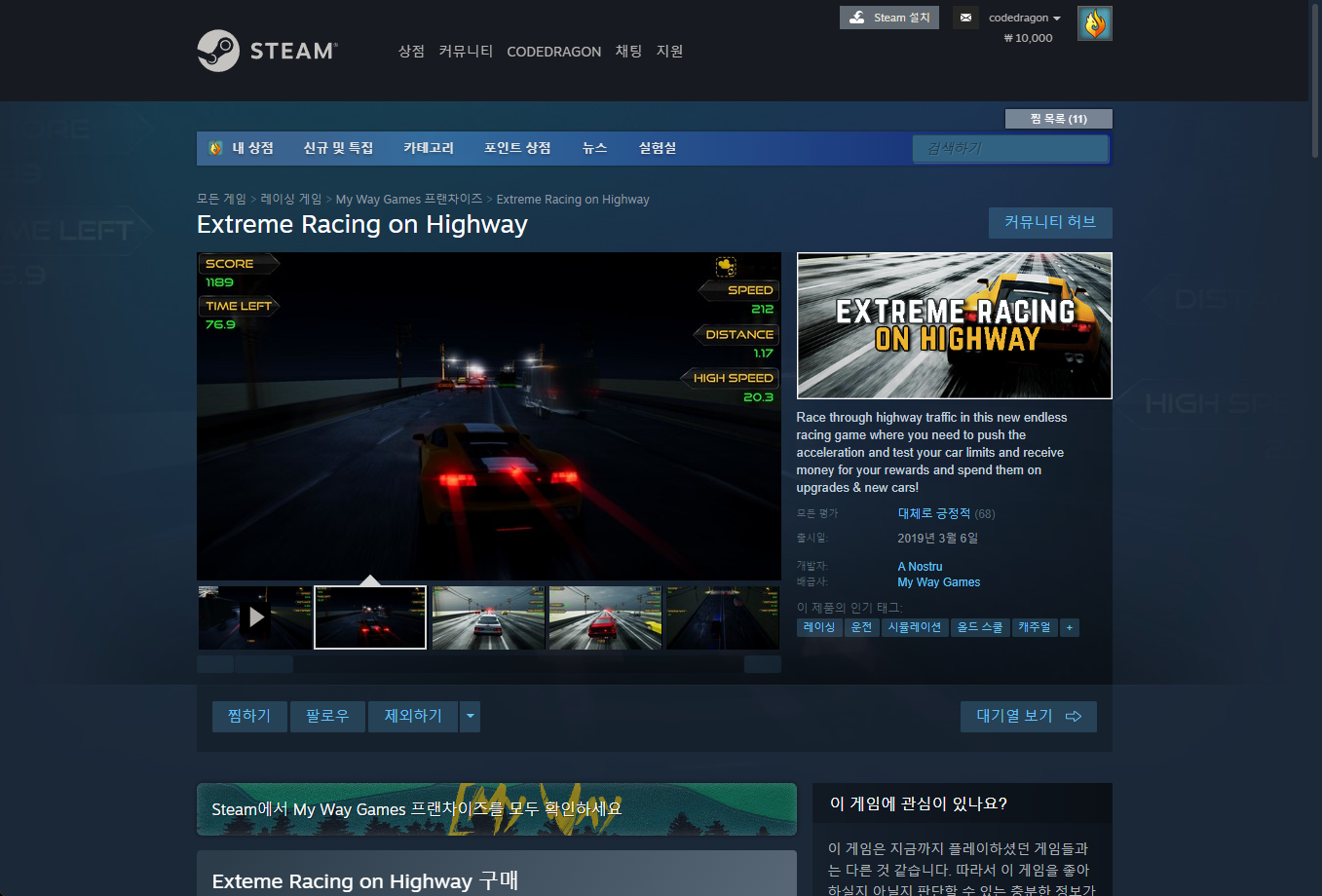
Task: Click the plus button to add tags
Action: coord(1069,627)
